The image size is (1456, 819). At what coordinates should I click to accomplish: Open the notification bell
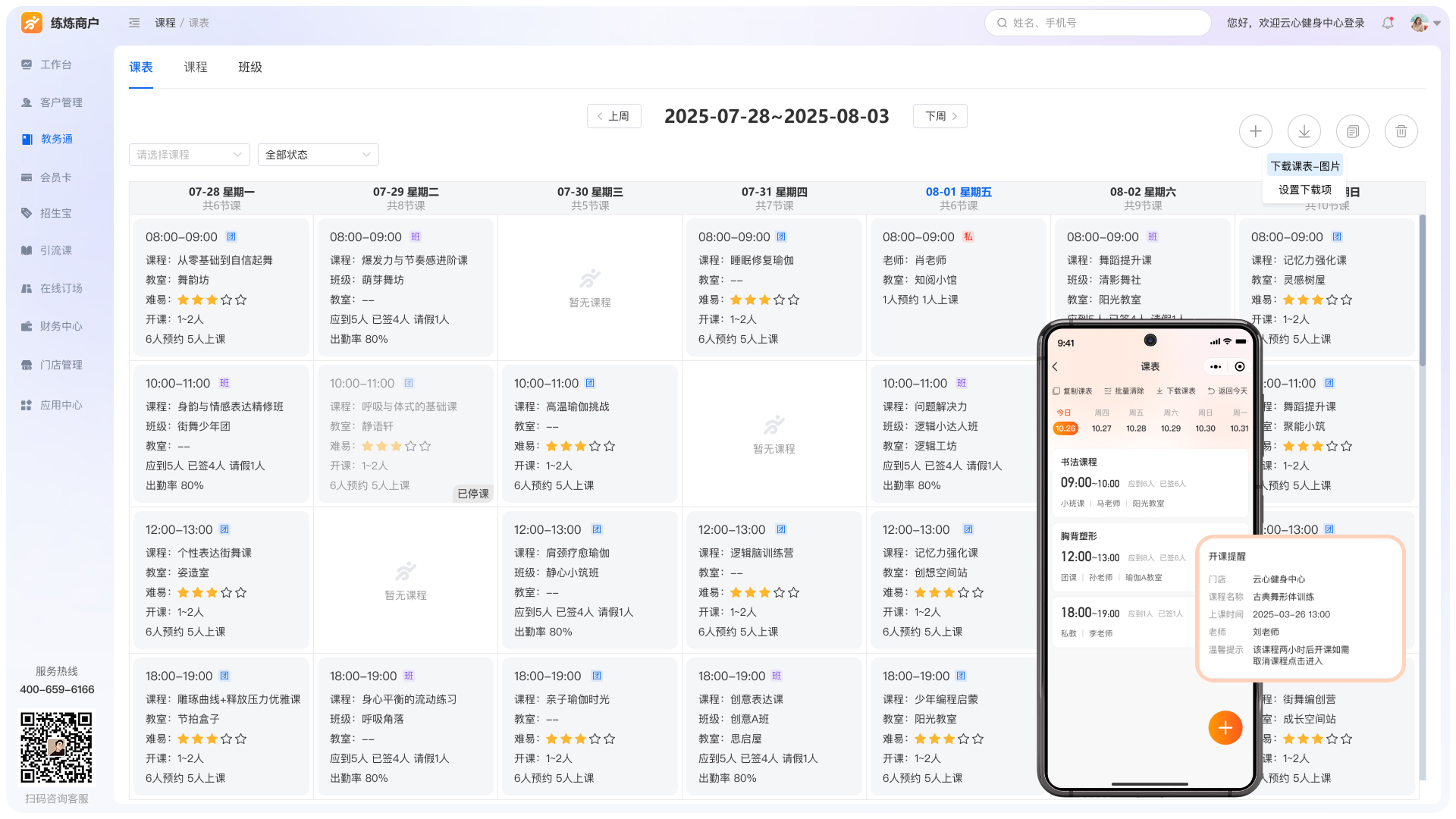(1388, 23)
